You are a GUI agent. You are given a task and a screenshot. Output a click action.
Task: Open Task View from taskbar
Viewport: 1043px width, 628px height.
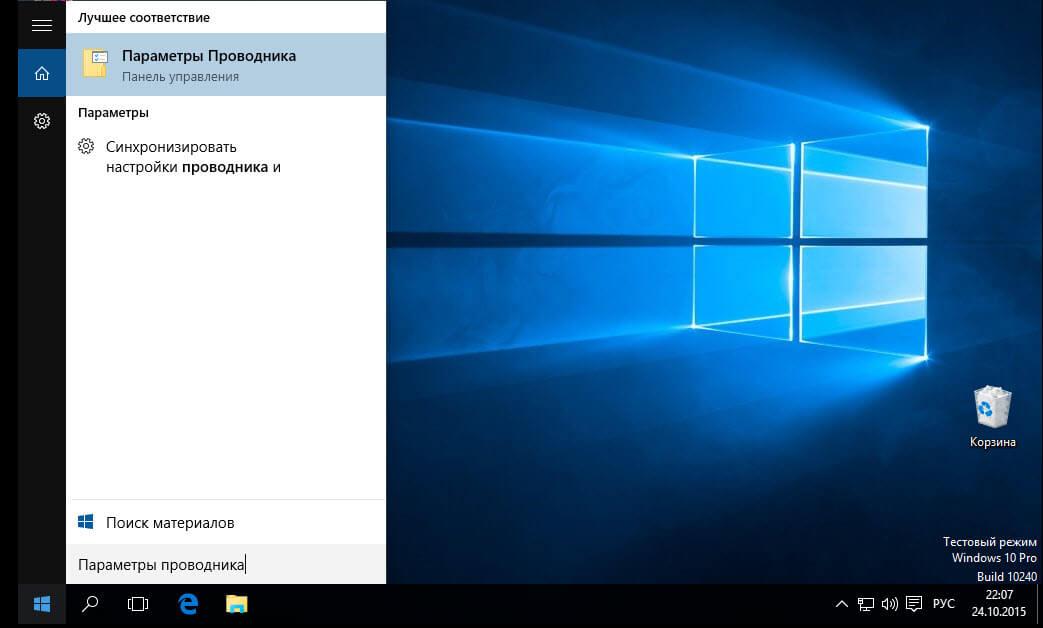click(138, 604)
